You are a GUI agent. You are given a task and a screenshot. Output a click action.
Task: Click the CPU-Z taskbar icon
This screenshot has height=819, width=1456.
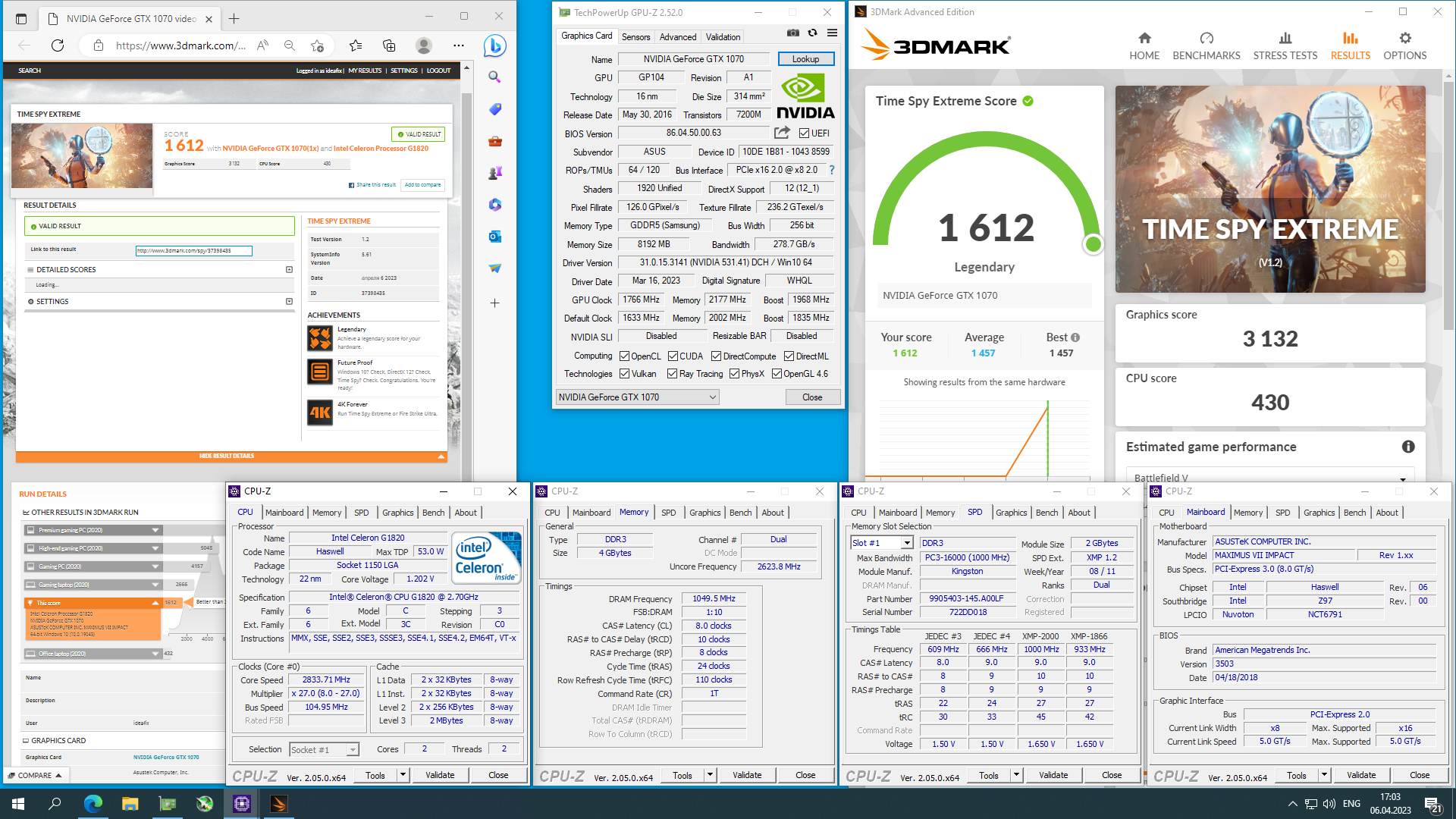(x=242, y=804)
